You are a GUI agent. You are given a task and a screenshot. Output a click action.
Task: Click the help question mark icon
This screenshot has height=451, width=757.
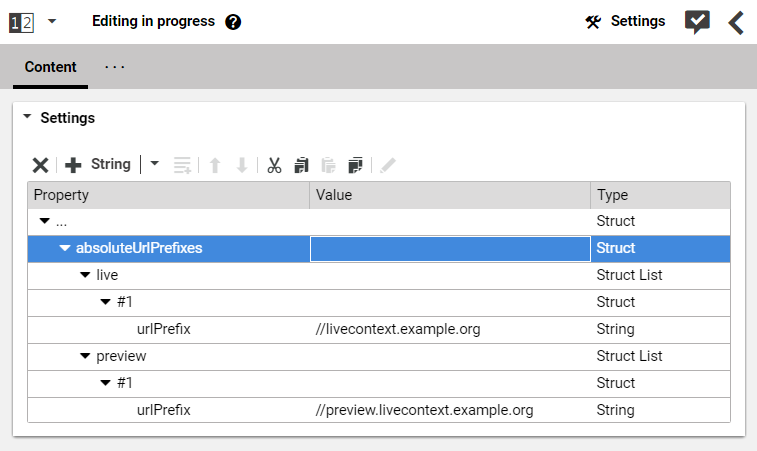tap(233, 22)
